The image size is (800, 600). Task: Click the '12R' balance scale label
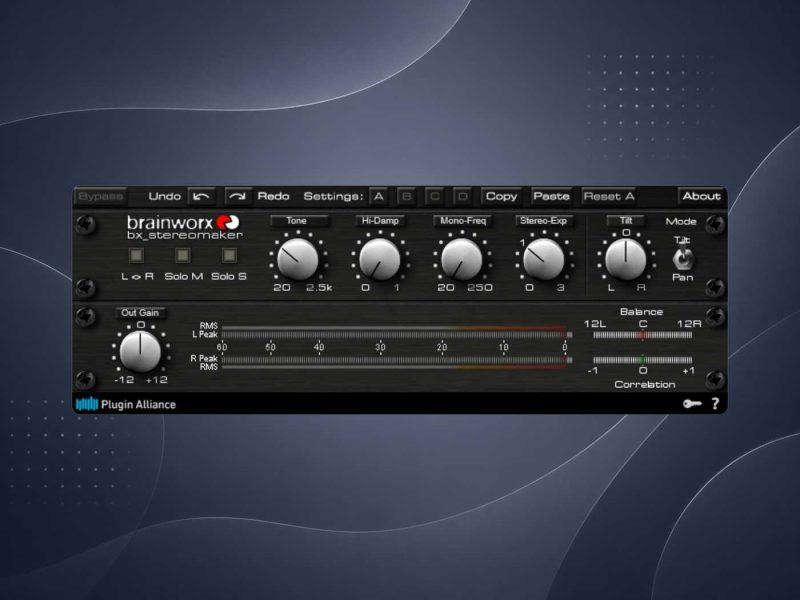[x=689, y=323]
